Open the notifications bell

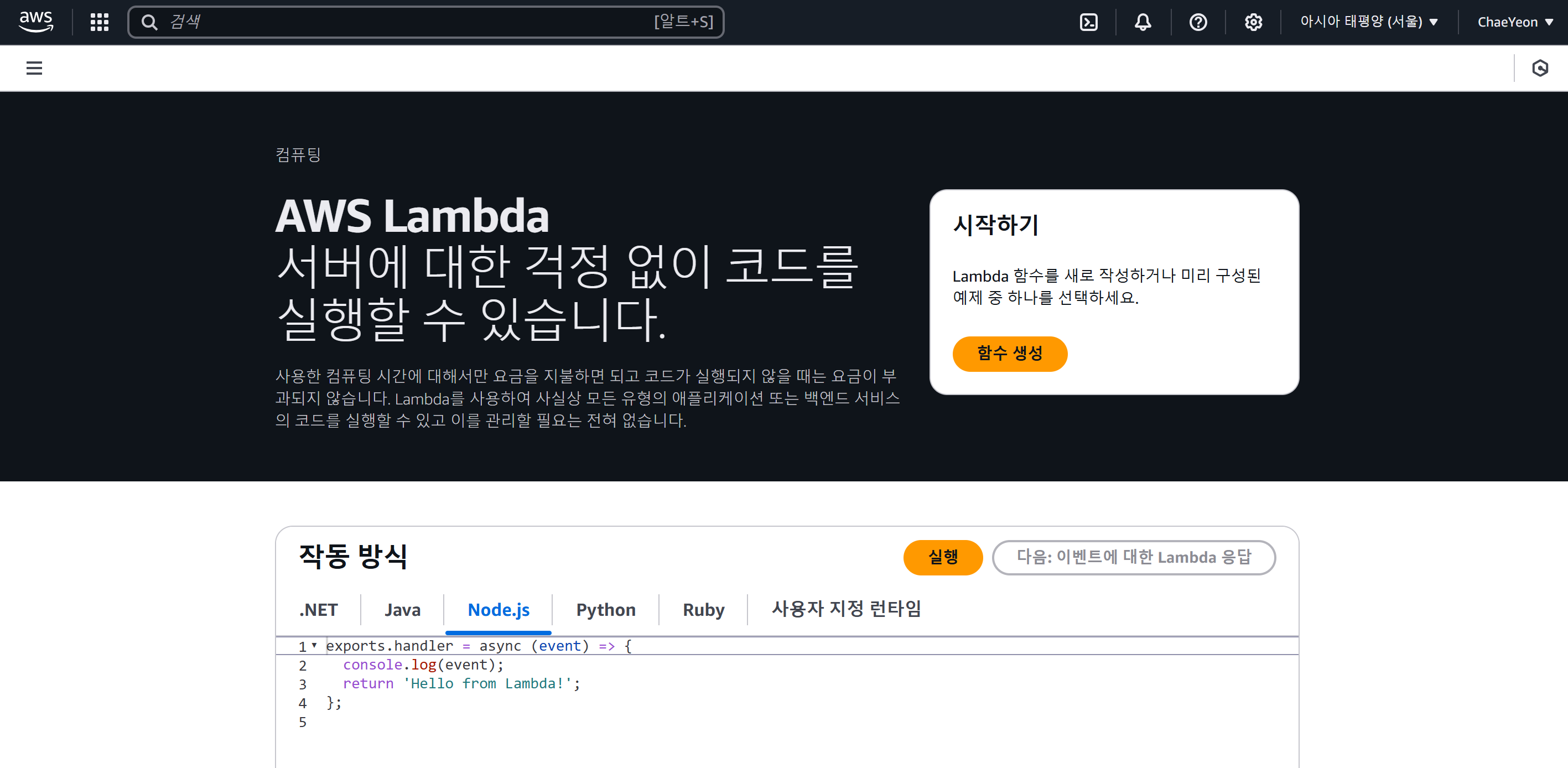tap(1143, 21)
